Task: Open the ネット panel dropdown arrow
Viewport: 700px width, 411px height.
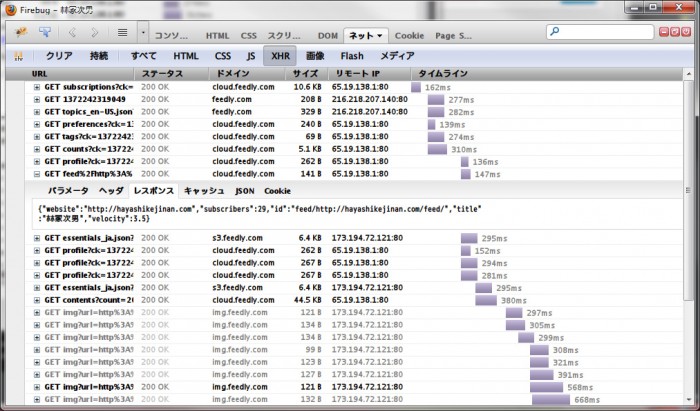Action: 381,35
